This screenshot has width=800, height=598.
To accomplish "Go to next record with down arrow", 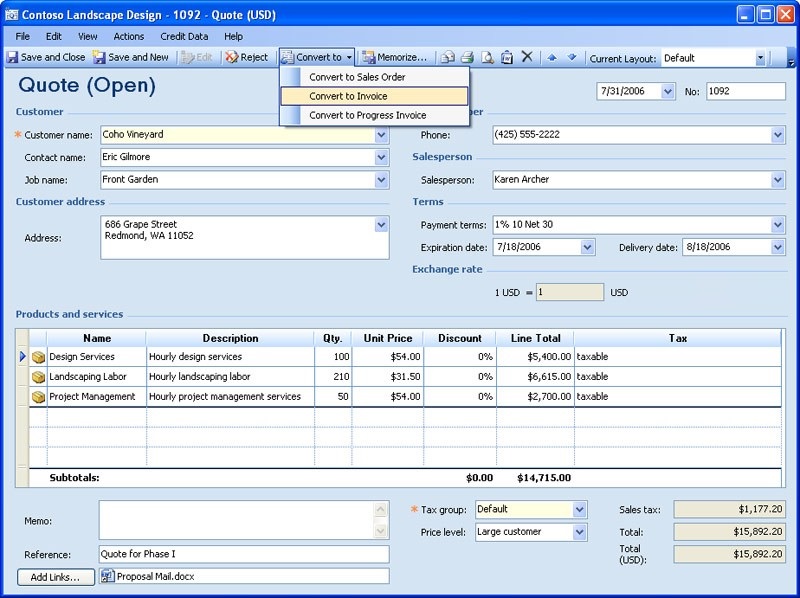I will [572, 57].
